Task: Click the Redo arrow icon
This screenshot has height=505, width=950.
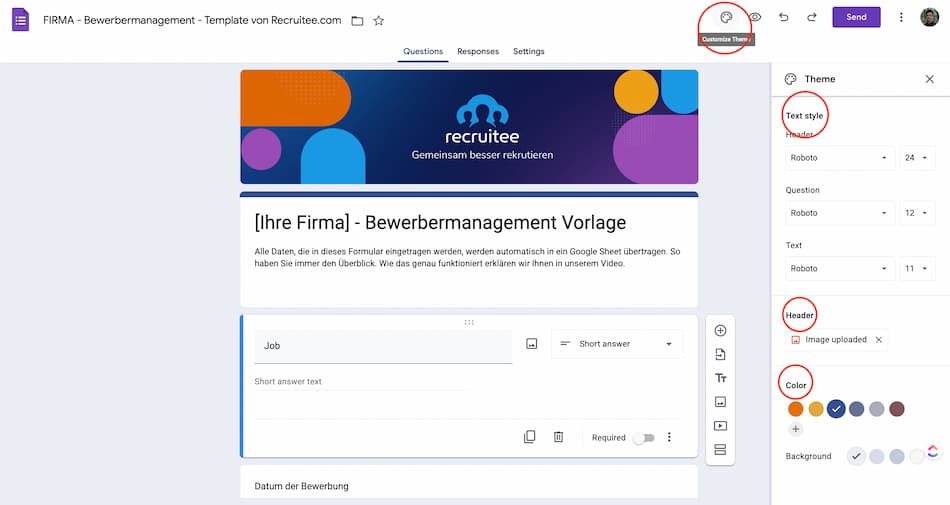Action: [x=812, y=17]
